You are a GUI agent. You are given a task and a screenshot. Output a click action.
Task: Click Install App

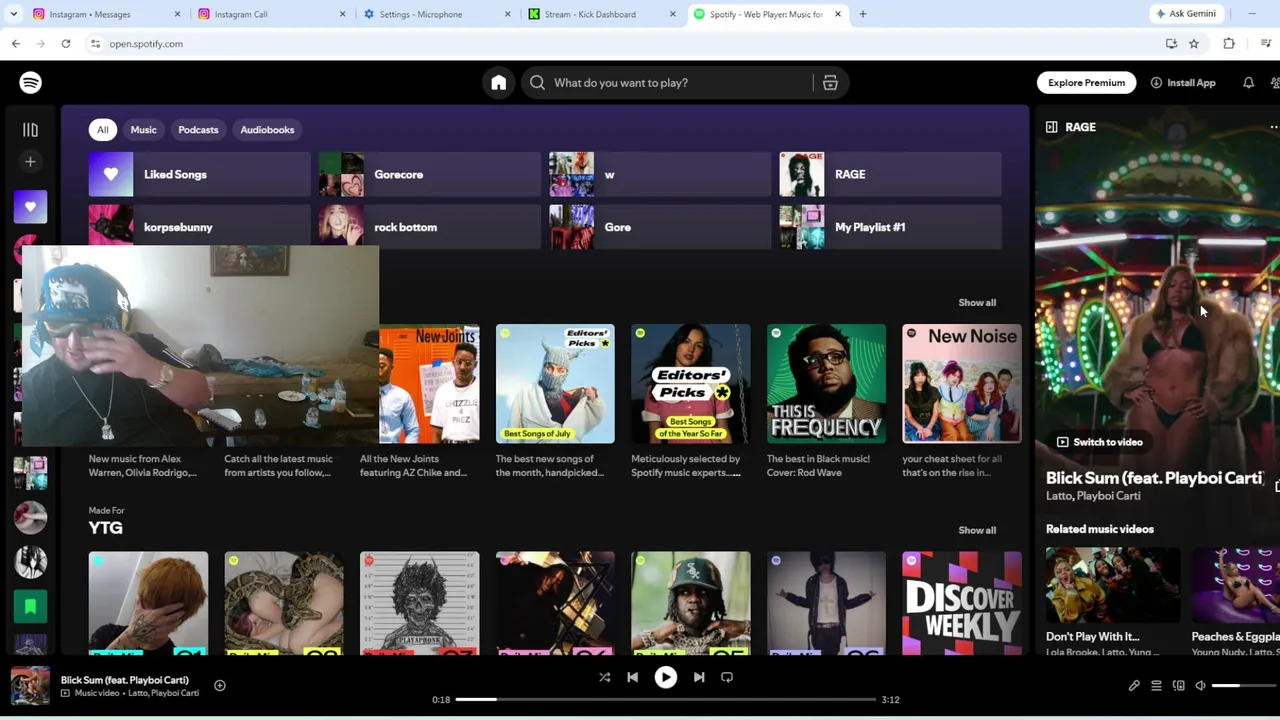click(x=1182, y=83)
